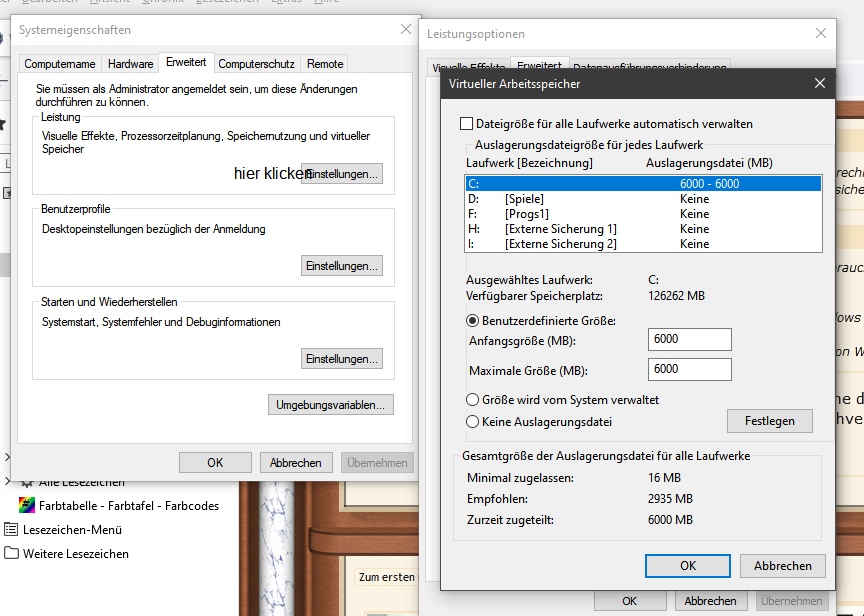
Task: Close the Leistungsoptionen window
Action: pyautogui.click(x=821, y=33)
